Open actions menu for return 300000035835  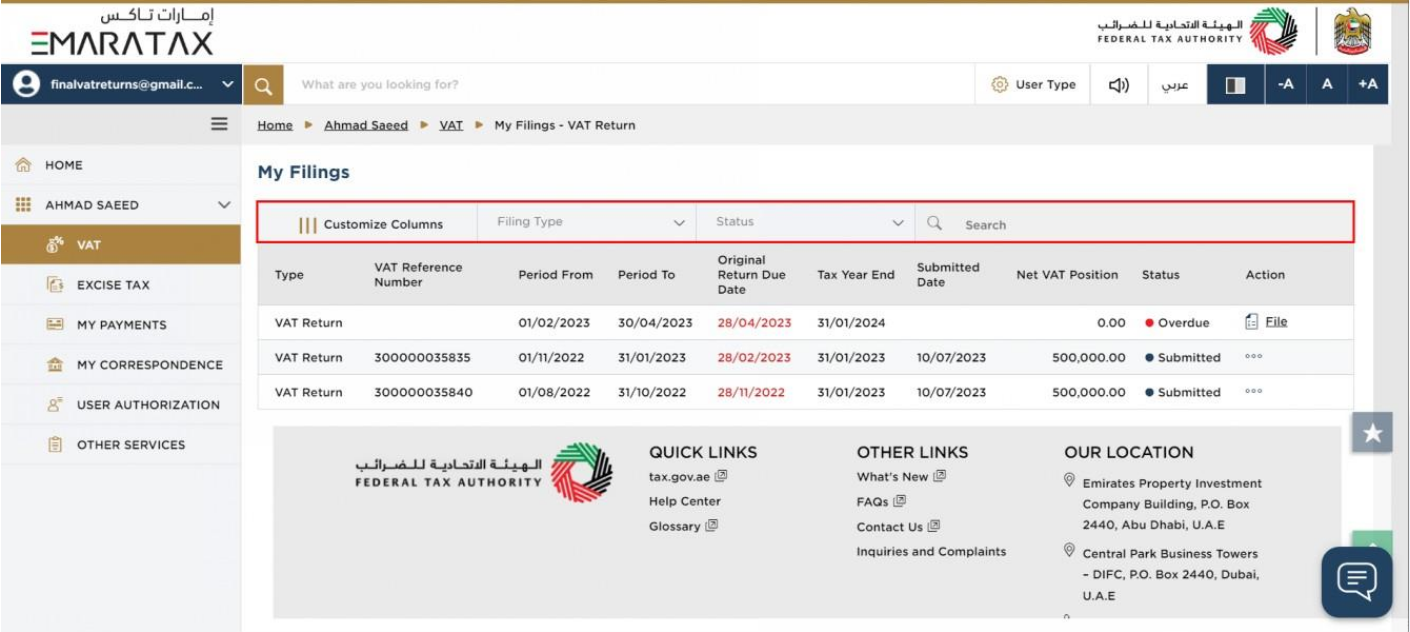coord(1254,357)
